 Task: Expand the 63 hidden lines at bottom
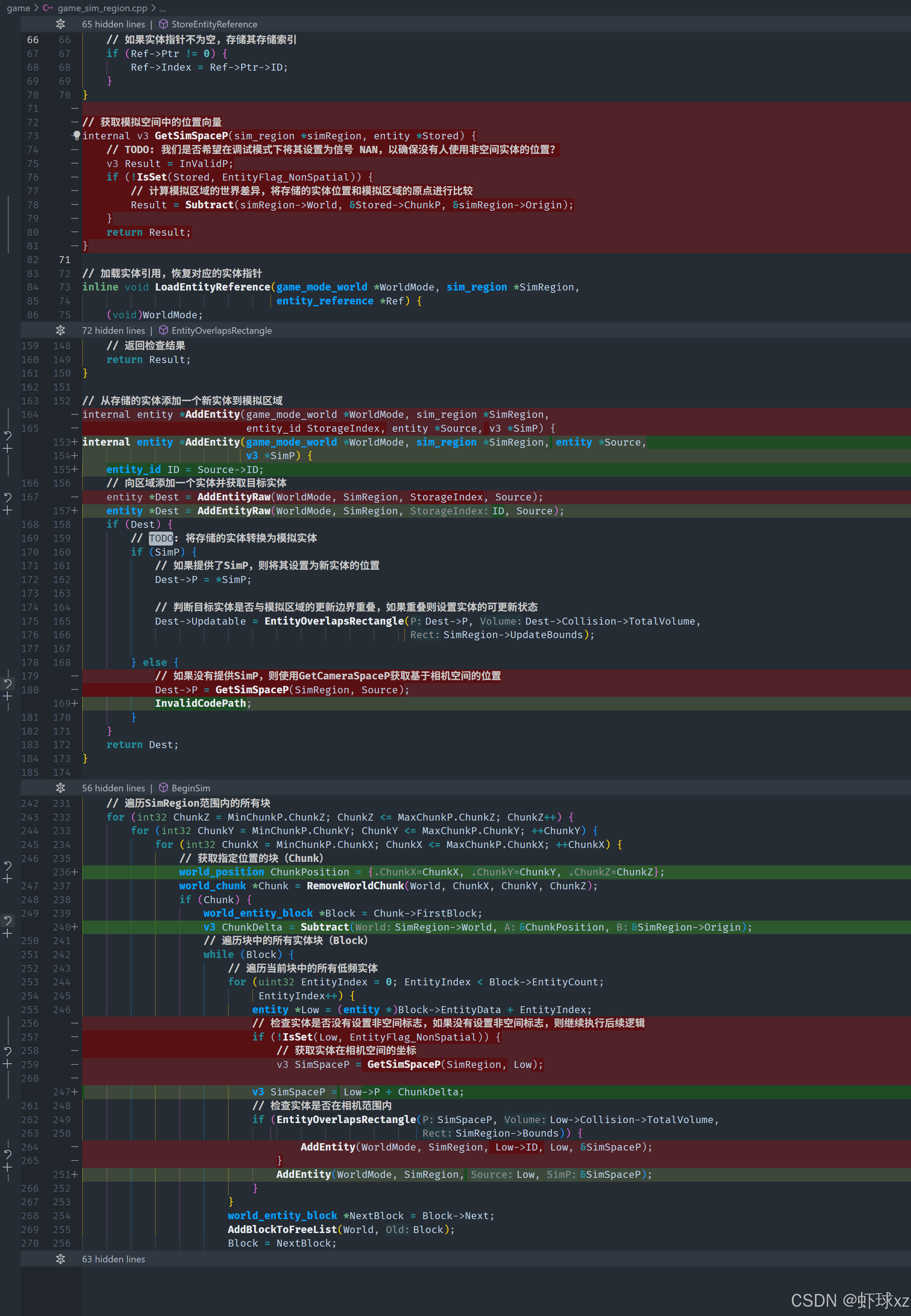click(x=61, y=1259)
